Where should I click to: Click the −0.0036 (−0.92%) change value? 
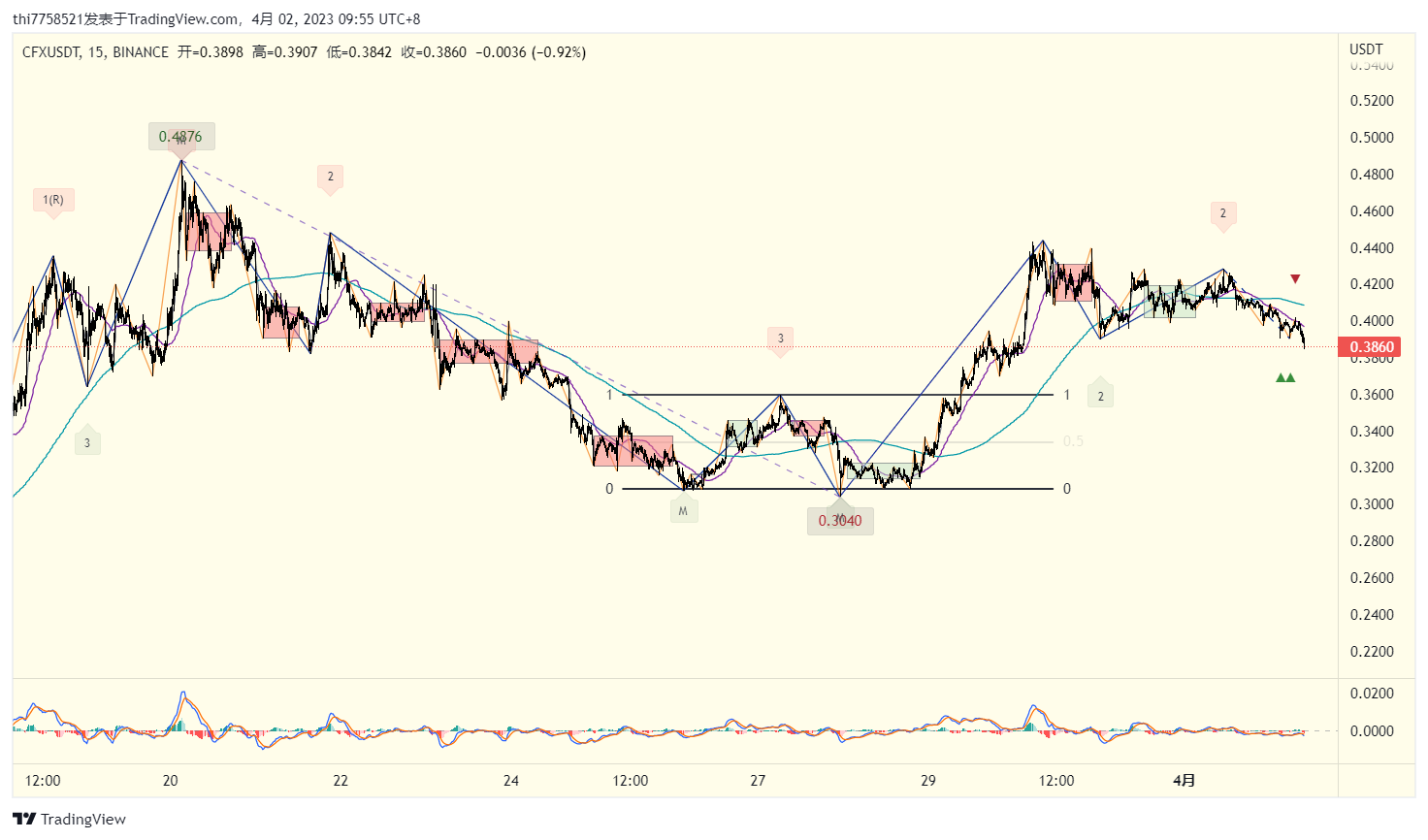tap(531, 52)
